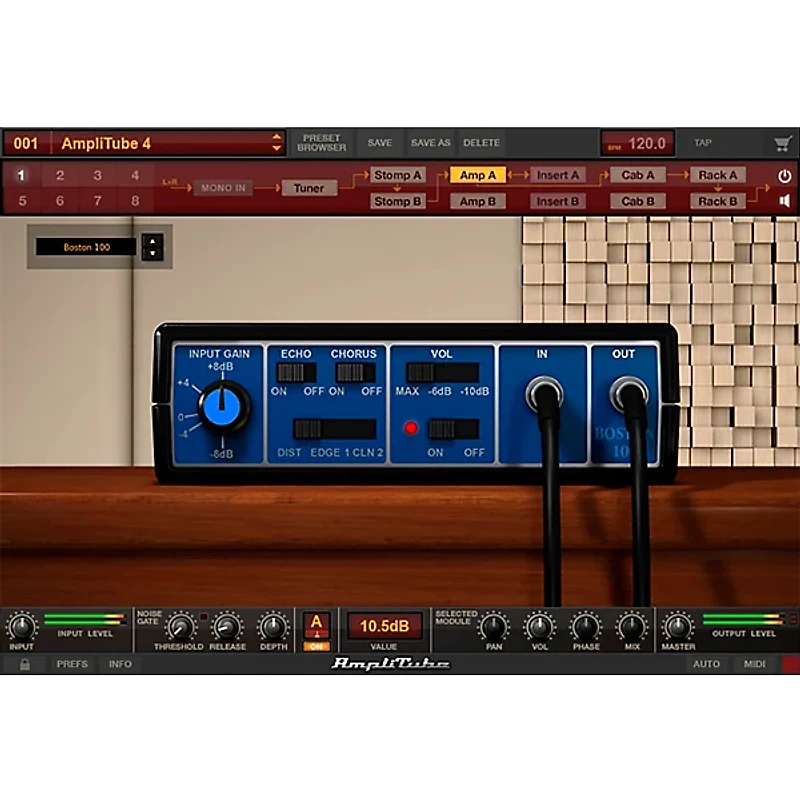
Task: Click the amp model up/down stepper arrows
Action: [x=152, y=247]
